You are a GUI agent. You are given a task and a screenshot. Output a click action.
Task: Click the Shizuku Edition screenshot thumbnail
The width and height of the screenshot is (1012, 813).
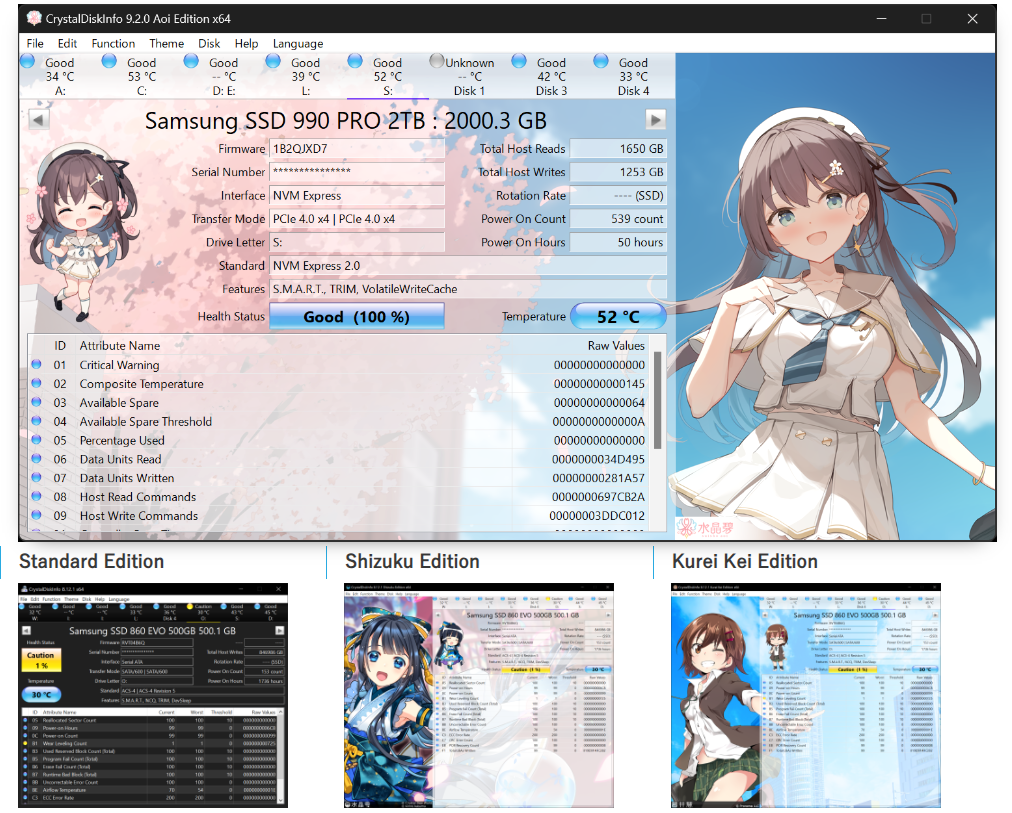(479, 697)
